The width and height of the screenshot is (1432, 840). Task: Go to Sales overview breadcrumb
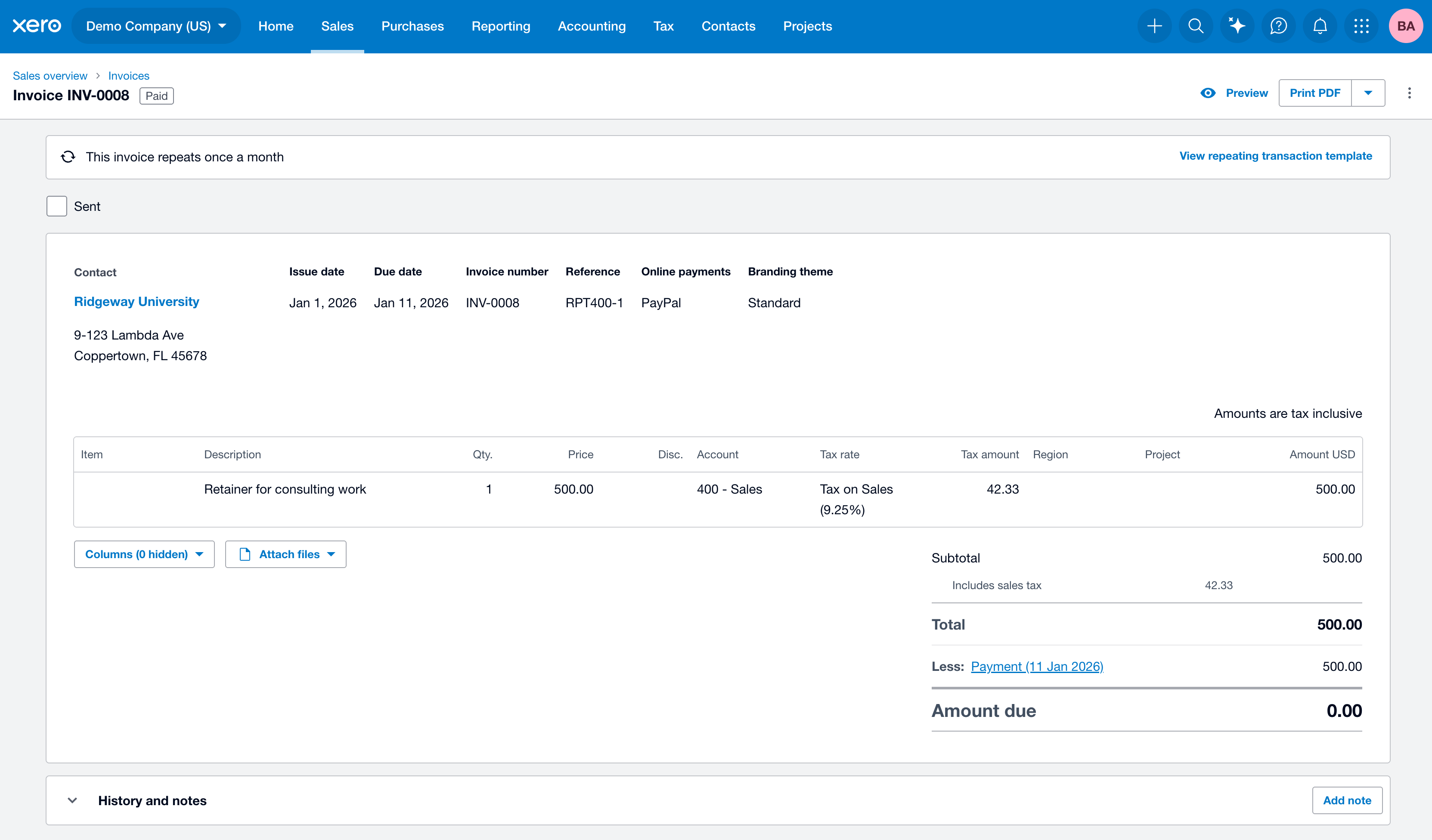[x=50, y=76]
